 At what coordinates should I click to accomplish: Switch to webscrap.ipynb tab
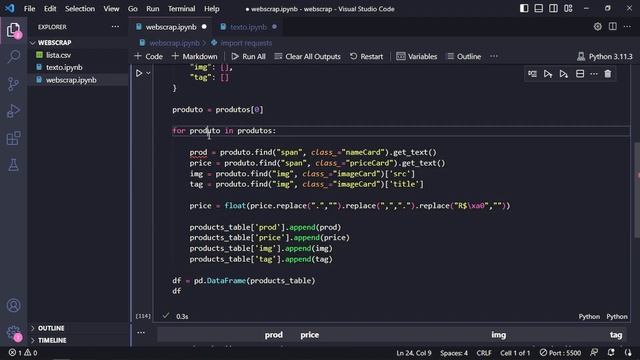click(171, 27)
